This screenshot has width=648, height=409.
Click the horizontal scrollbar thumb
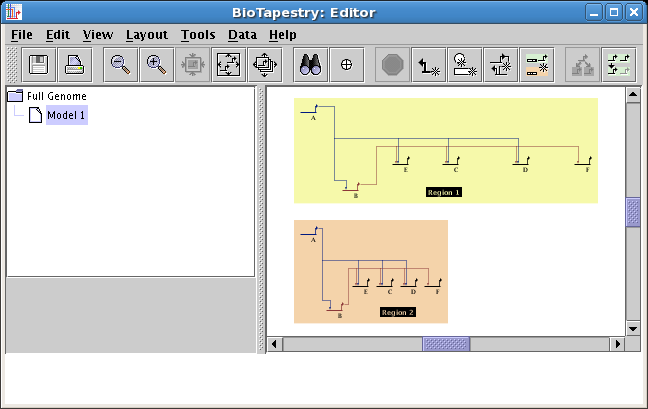point(446,344)
